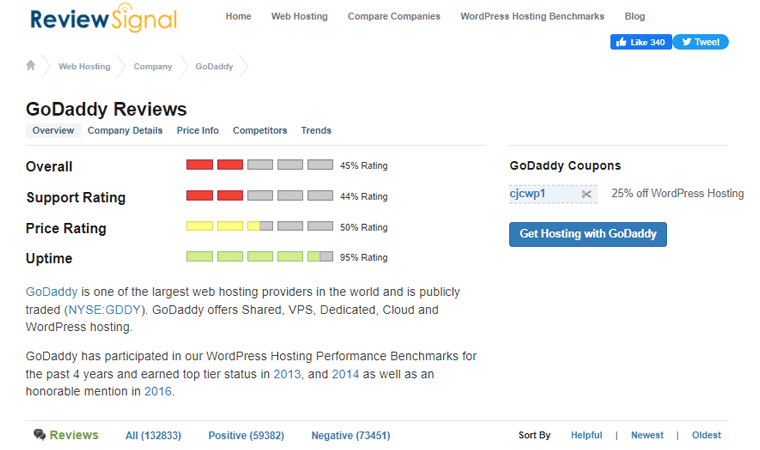Viewport: 760px width, 450px height.
Task: Click the 95% Rating text
Action: click(x=364, y=257)
